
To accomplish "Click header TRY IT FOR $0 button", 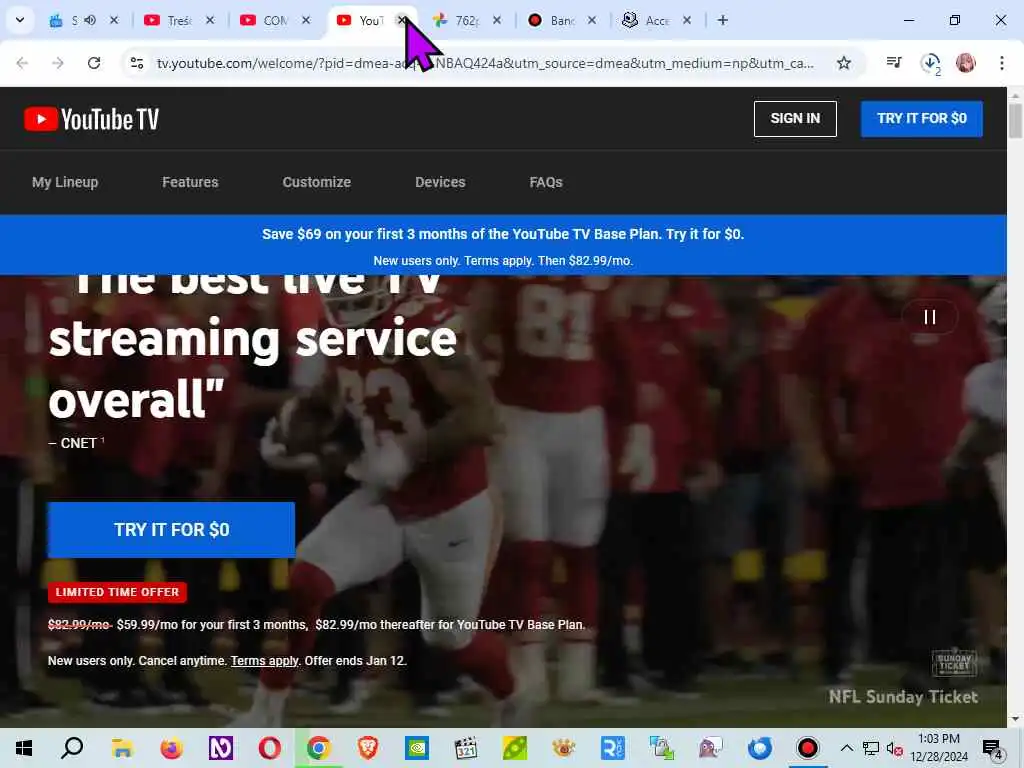I will (921, 118).
